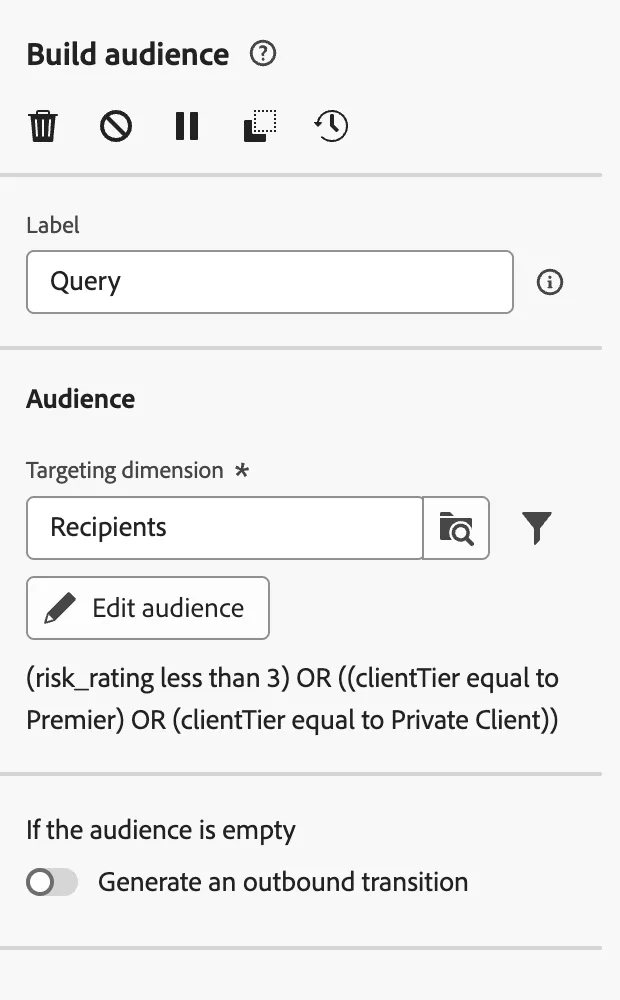The image size is (620, 1000).
Task: Click the risk_rating query condition text
Action: [x=292, y=699]
